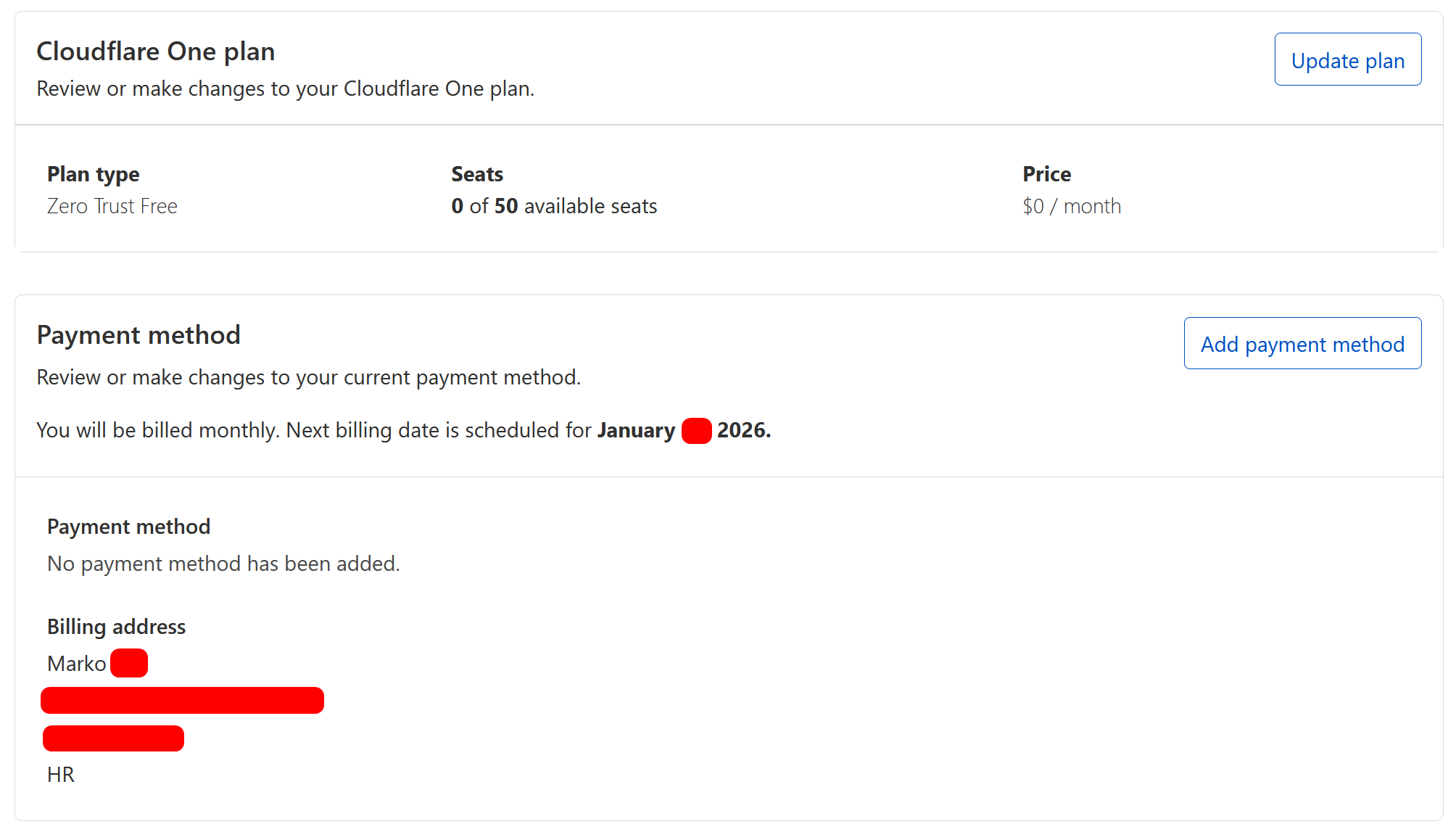
Task: Click the Seats column label
Action: click(477, 174)
